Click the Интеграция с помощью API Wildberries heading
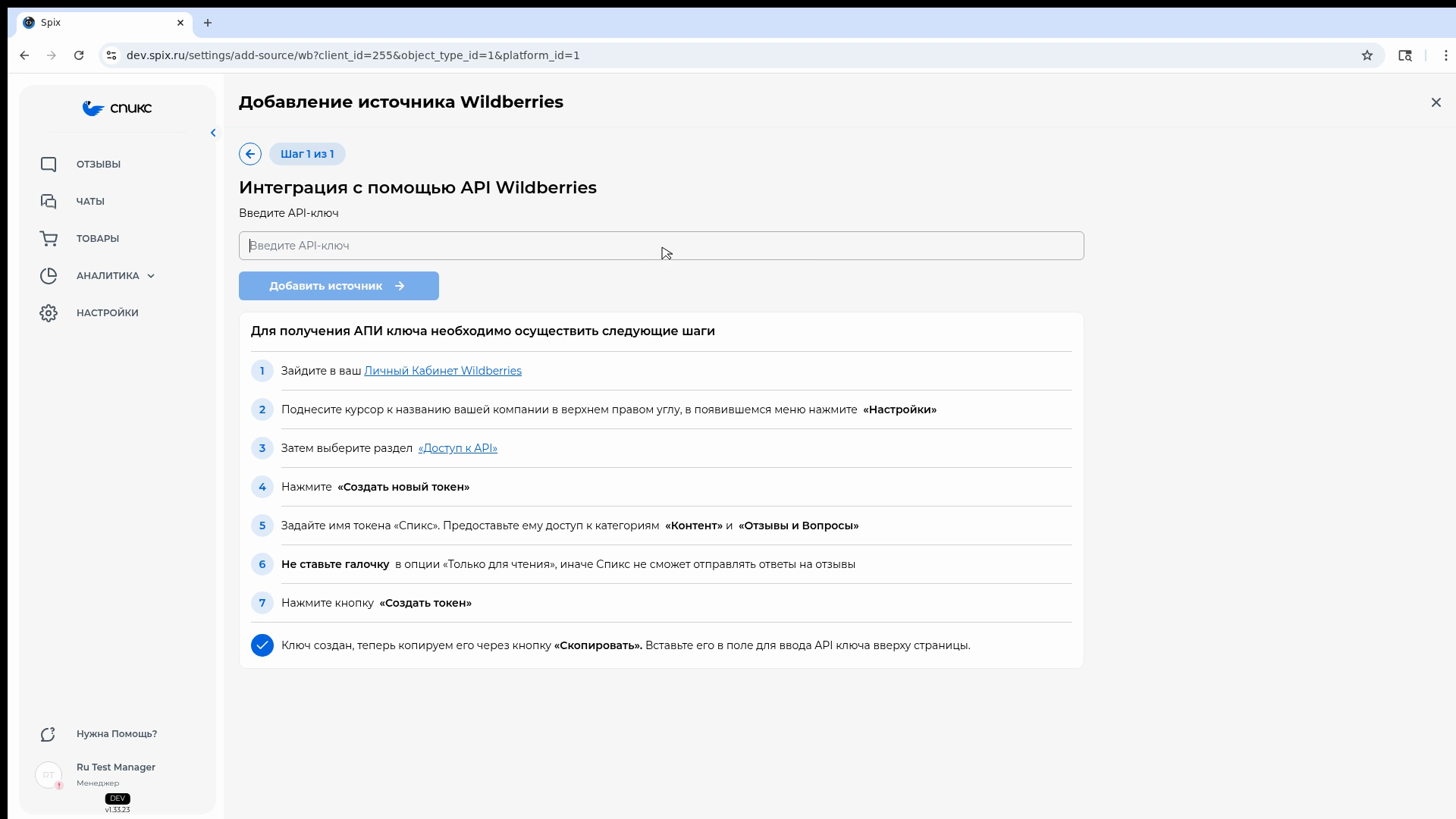The width and height of the screenshot is (1456, 819). pyautogui.click(x=418, y=187)
